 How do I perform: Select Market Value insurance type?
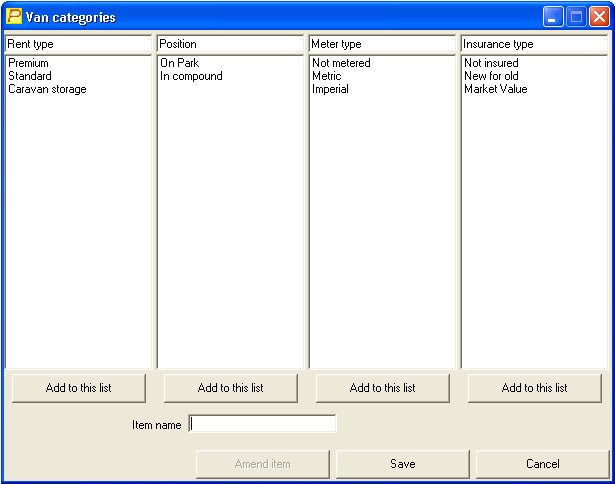(x=496, y=89)
